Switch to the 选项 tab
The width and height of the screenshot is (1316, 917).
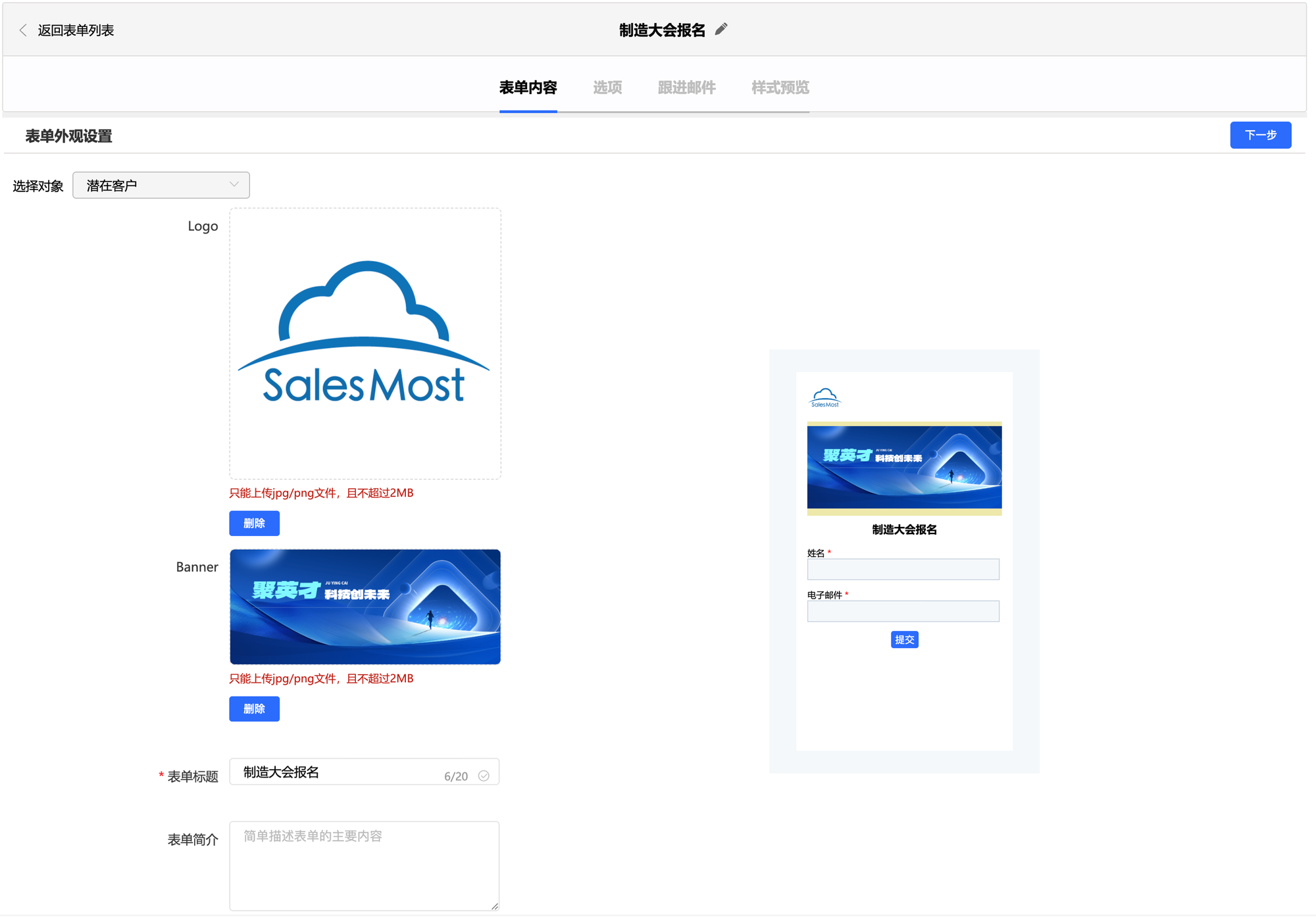(607, 87)
